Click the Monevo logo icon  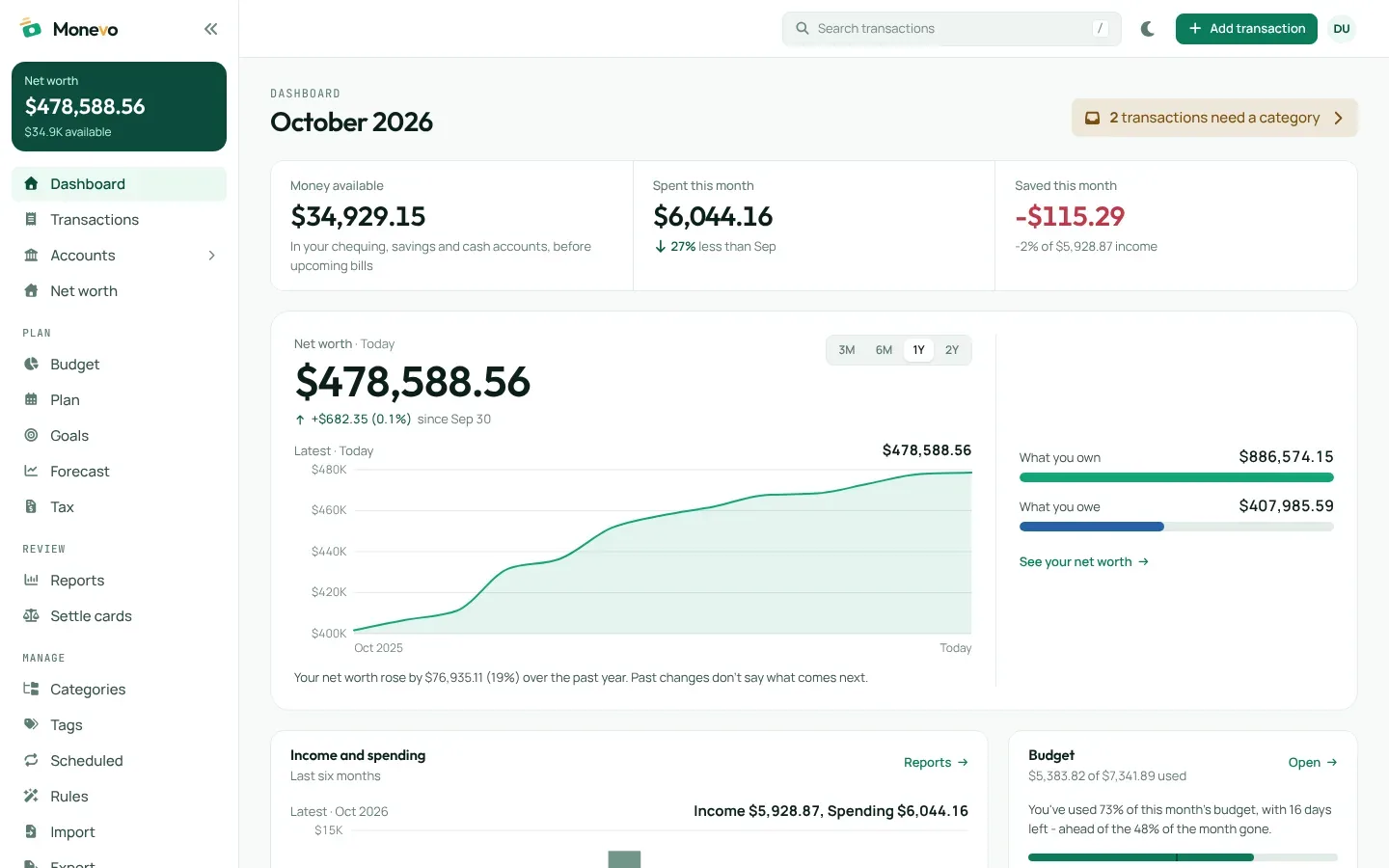[31, 29]
